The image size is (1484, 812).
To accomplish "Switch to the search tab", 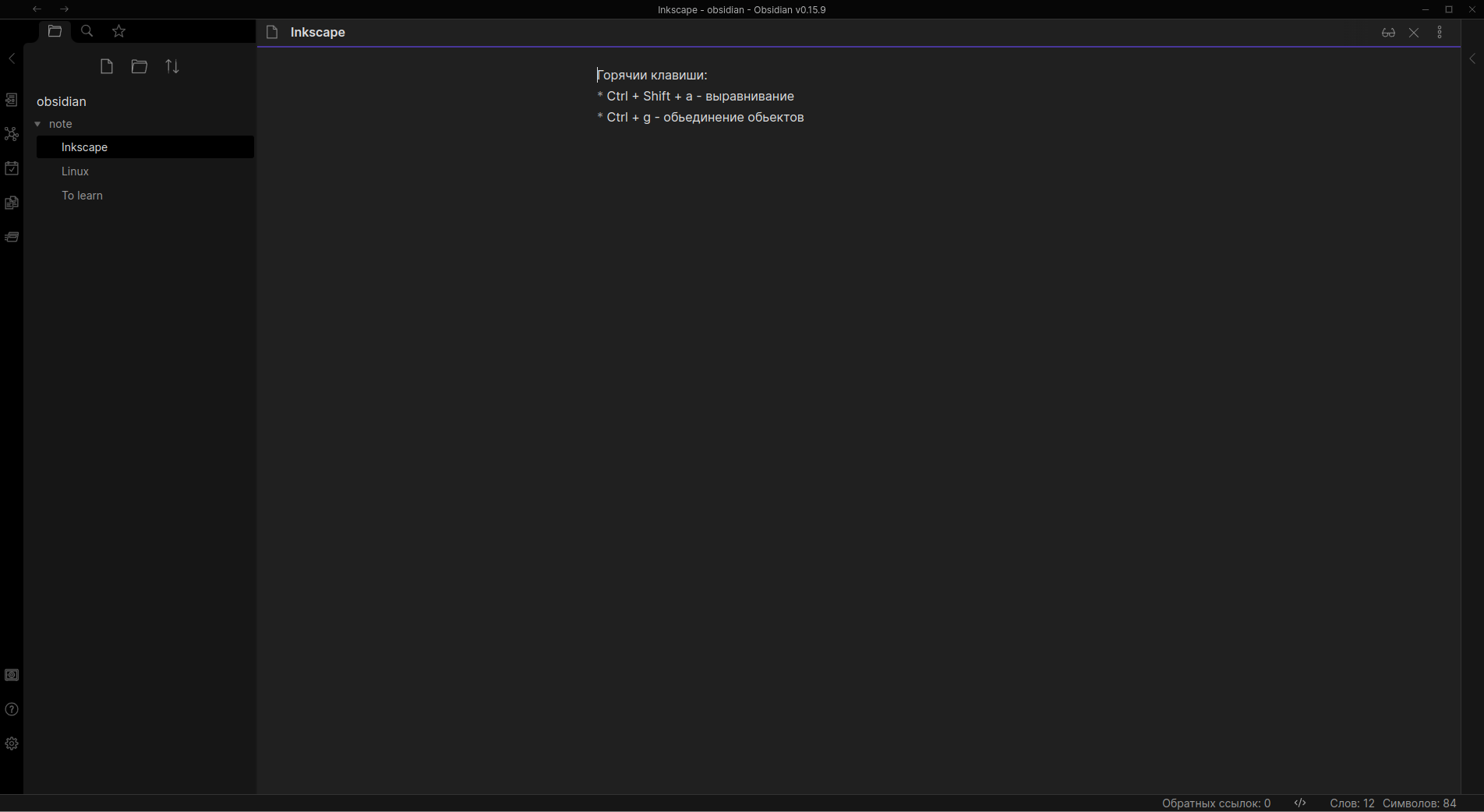I will pyautogui.click(x=87, y=31).
